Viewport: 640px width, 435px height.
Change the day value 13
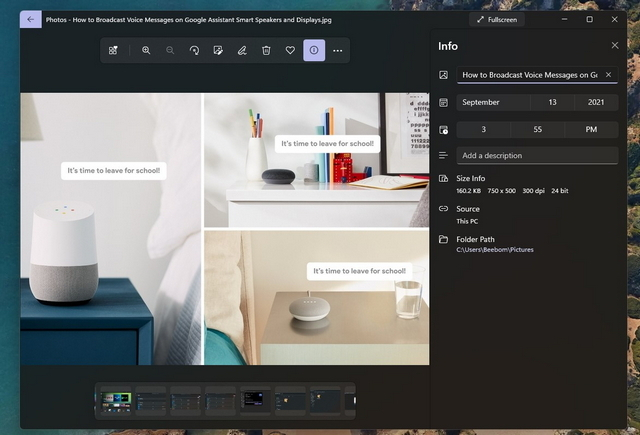pos(552,102)
